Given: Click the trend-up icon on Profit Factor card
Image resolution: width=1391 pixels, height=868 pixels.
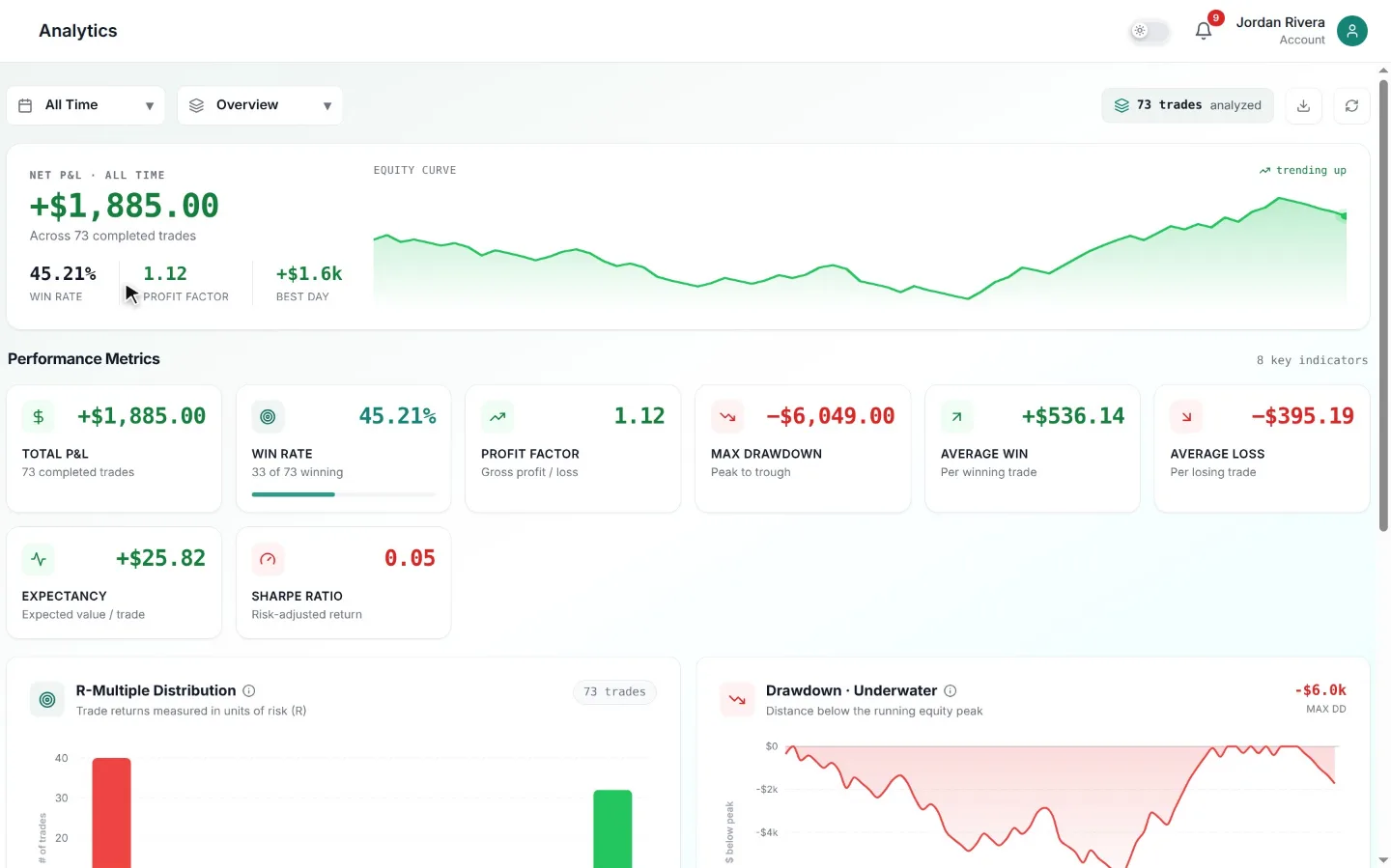Looking at the screenshot, I should [x=497, y=416].
